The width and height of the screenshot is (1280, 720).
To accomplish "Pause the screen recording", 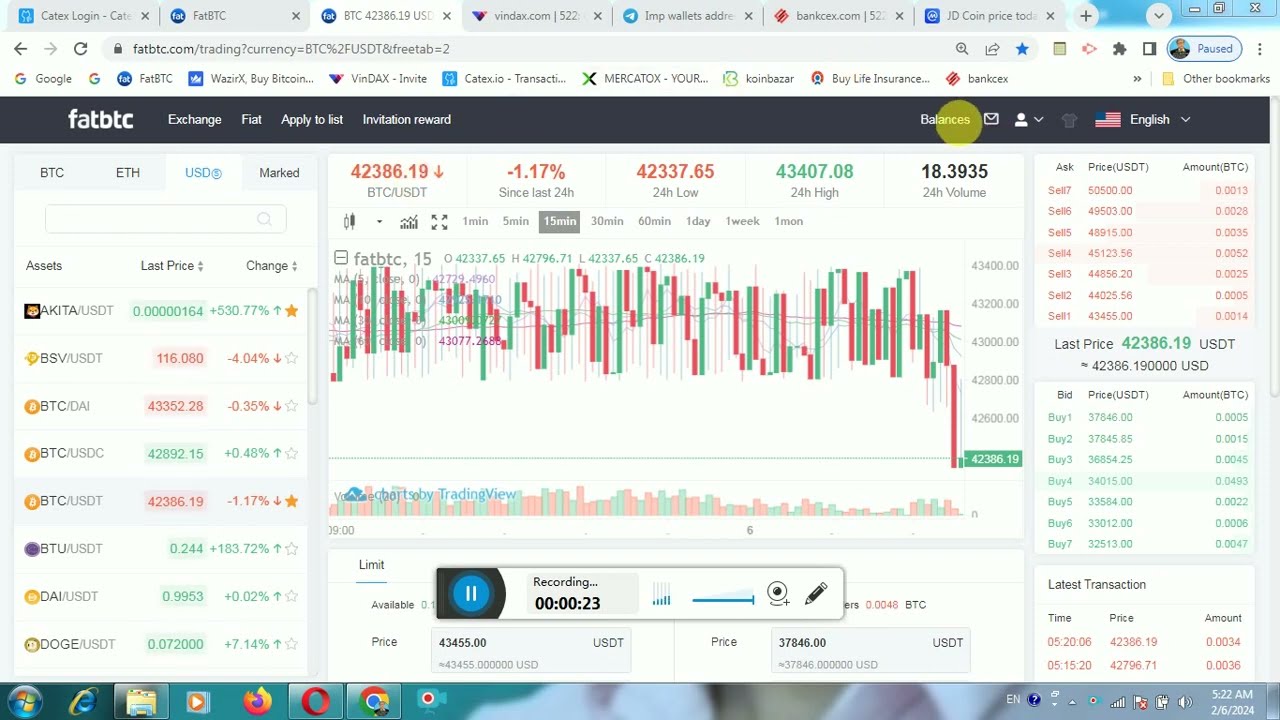I will [471, 594].
